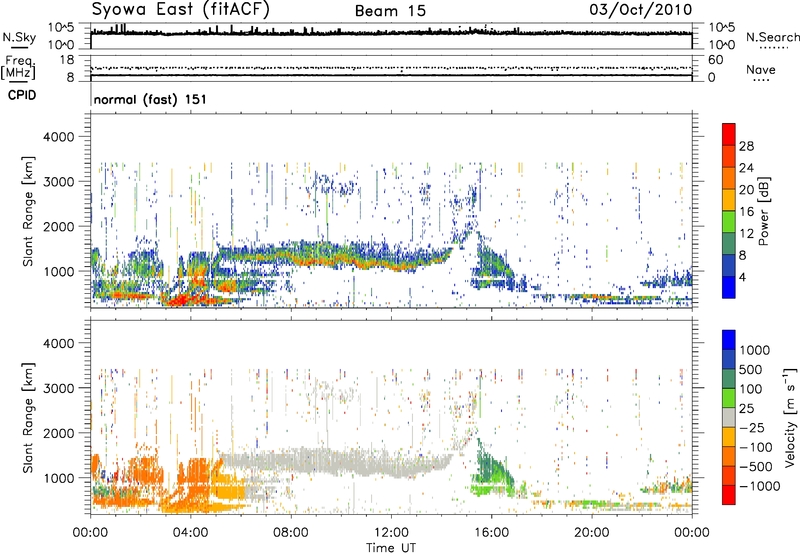Click the '04:00' time axis tick
The width and height of the screenshot is (800, 554).
tap(191, 533)
